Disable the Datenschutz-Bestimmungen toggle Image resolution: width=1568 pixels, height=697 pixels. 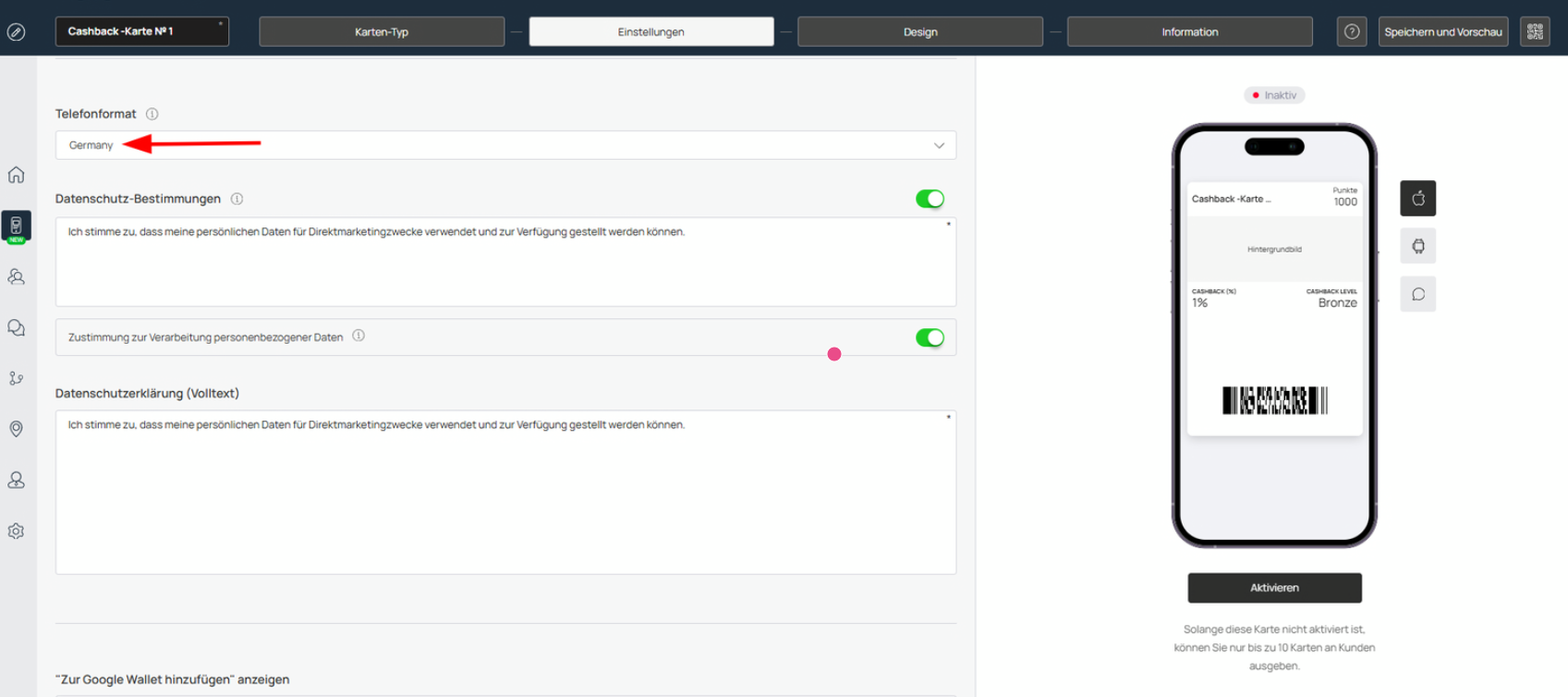930,199
